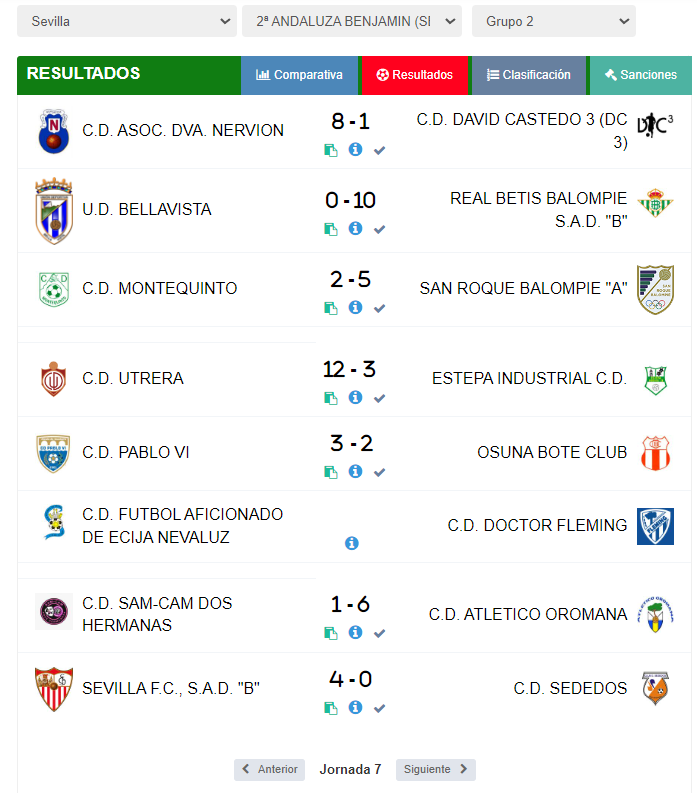697x793 pixels.
Task: Expand the 2ª Andaluza Benjamin competition dropdown
Action: 352,21
